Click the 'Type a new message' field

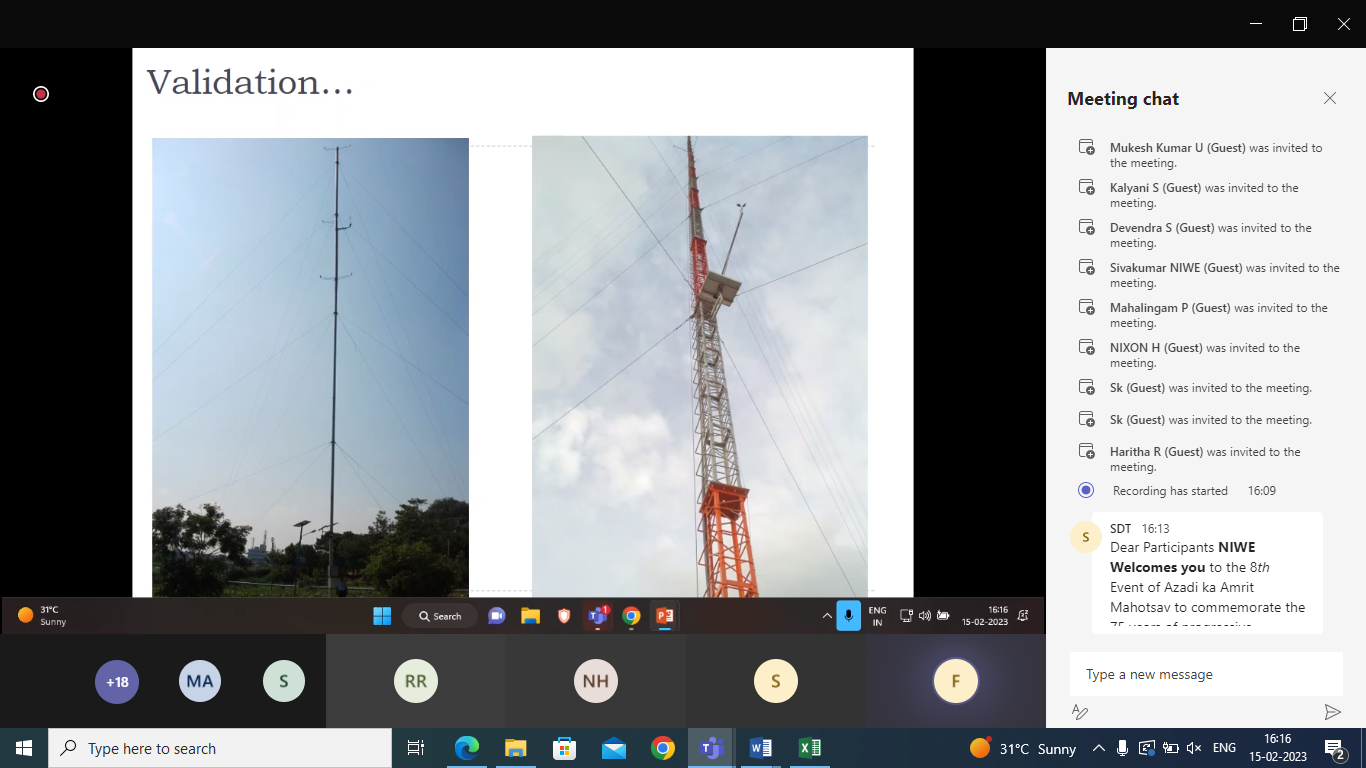point(1205,674)
